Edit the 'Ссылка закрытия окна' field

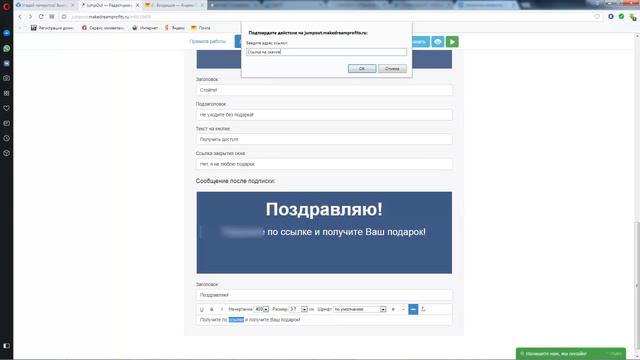(x=324, y=164)
